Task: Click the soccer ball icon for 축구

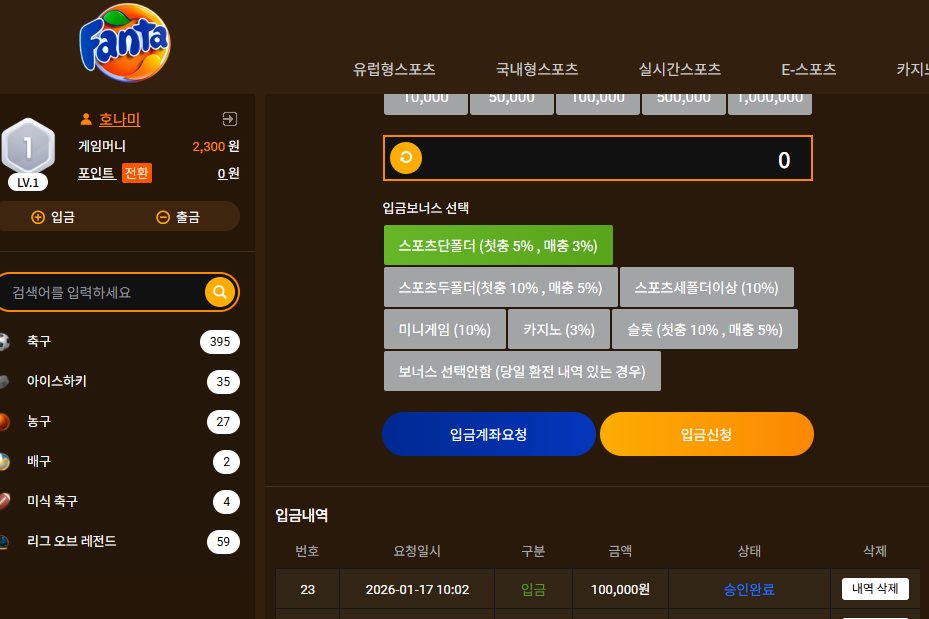Action: tap(4, 342)
